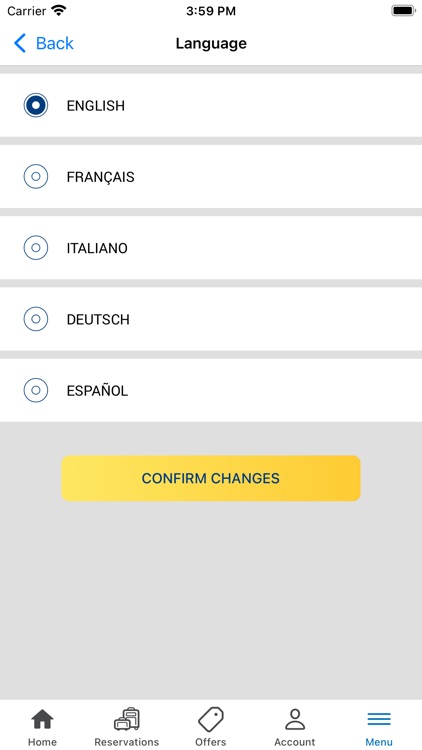Tap the Home house icon
The height and width of the screenshot is (750, 422).
click(42, 719)
